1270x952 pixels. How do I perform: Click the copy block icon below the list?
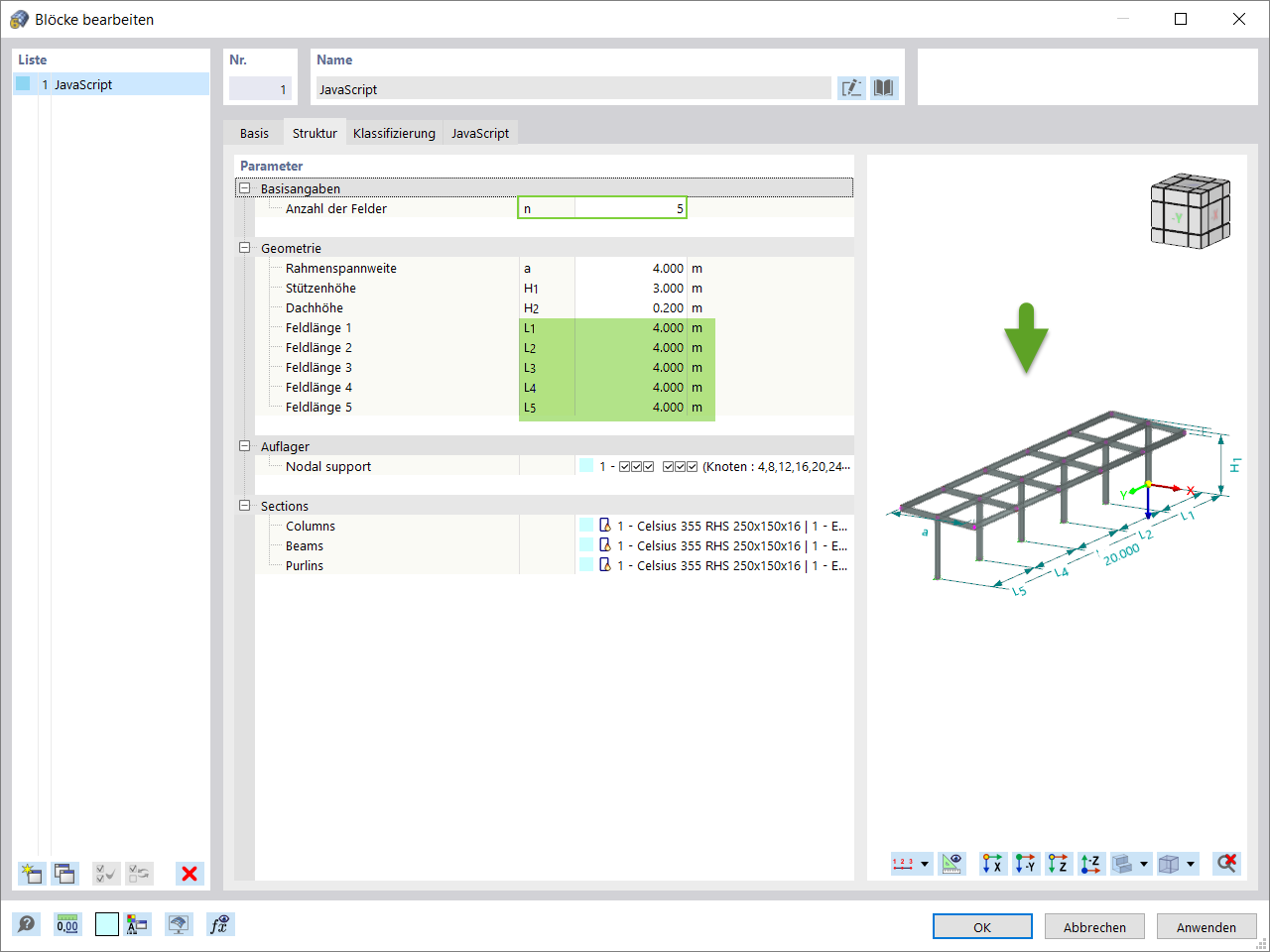(65, 874)
